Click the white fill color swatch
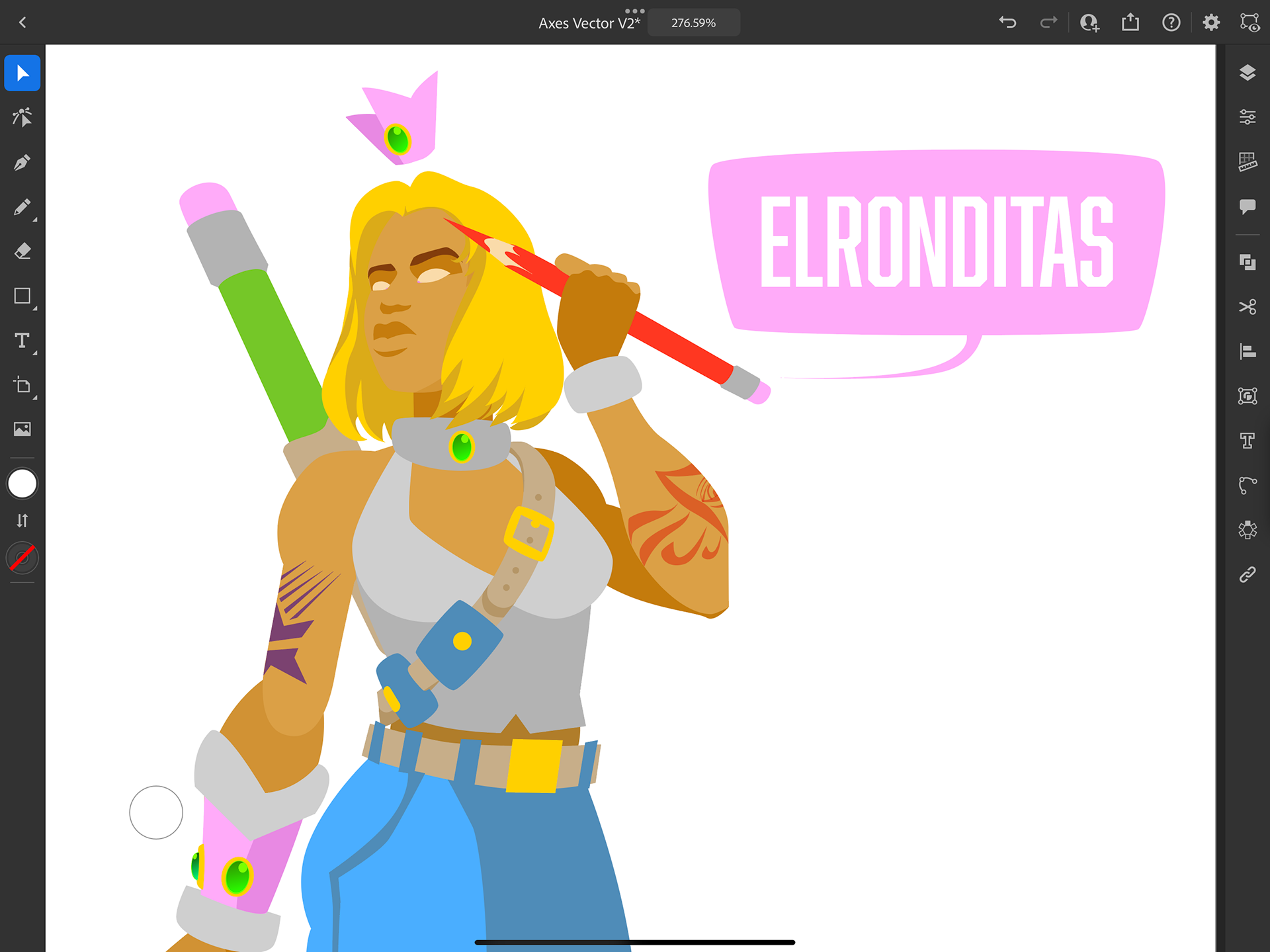The width and height of the screenshot is (1270, 952). coord(22,484)
